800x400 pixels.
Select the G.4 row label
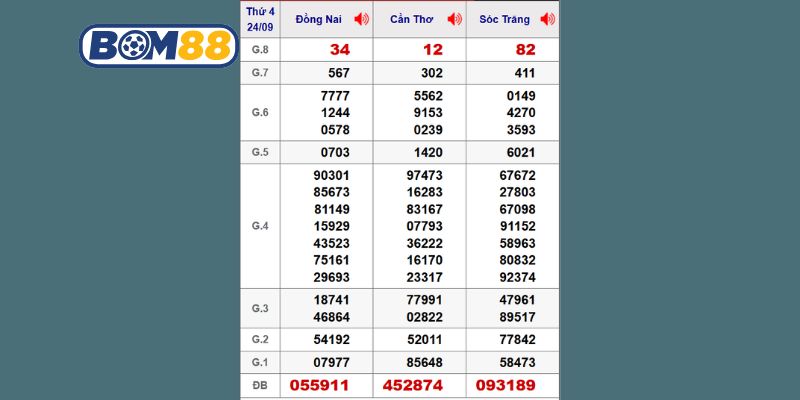tap(260, 226)
